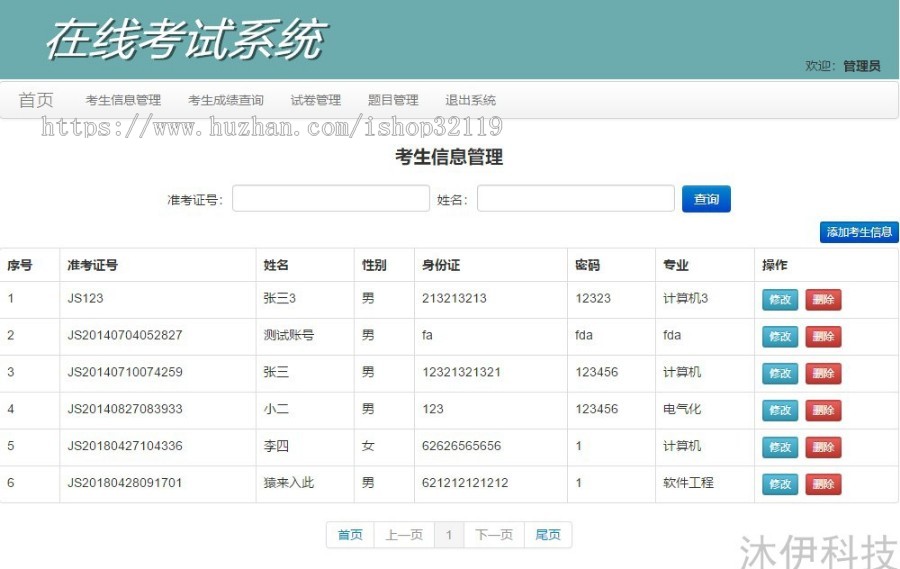Click 修改 for 猿来入此's row

click(x=780, y=484)
